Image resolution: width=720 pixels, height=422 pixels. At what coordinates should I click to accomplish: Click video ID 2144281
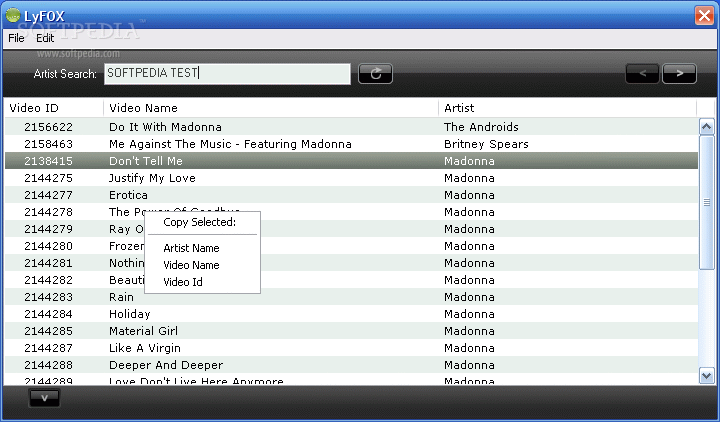(48, 263)
